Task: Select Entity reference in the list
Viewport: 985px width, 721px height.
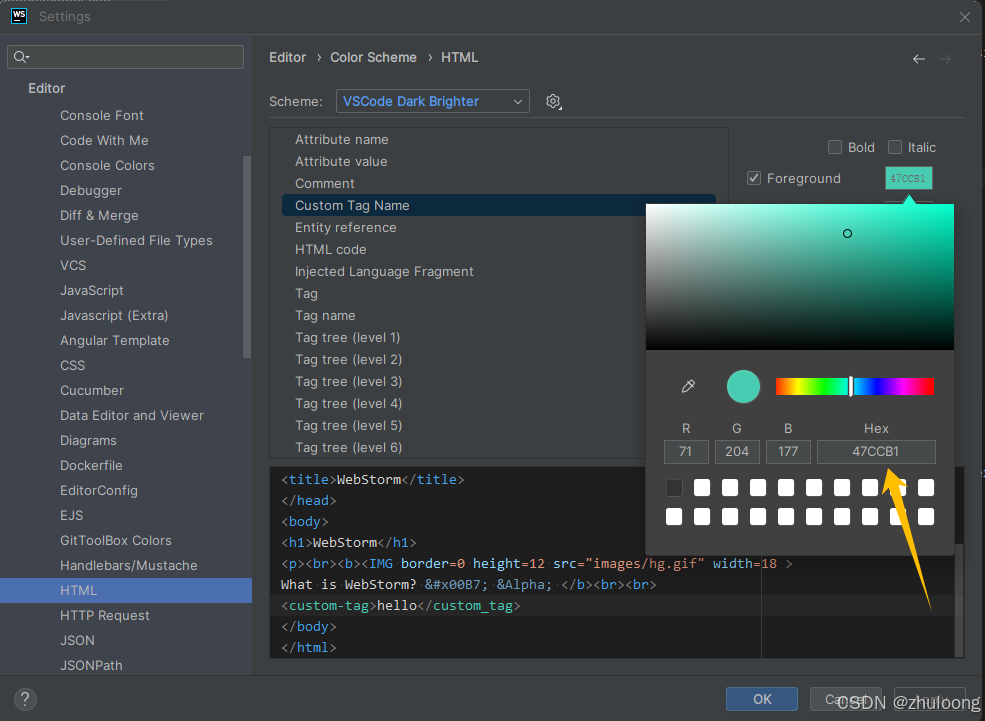Action: [x=346, y=227]
